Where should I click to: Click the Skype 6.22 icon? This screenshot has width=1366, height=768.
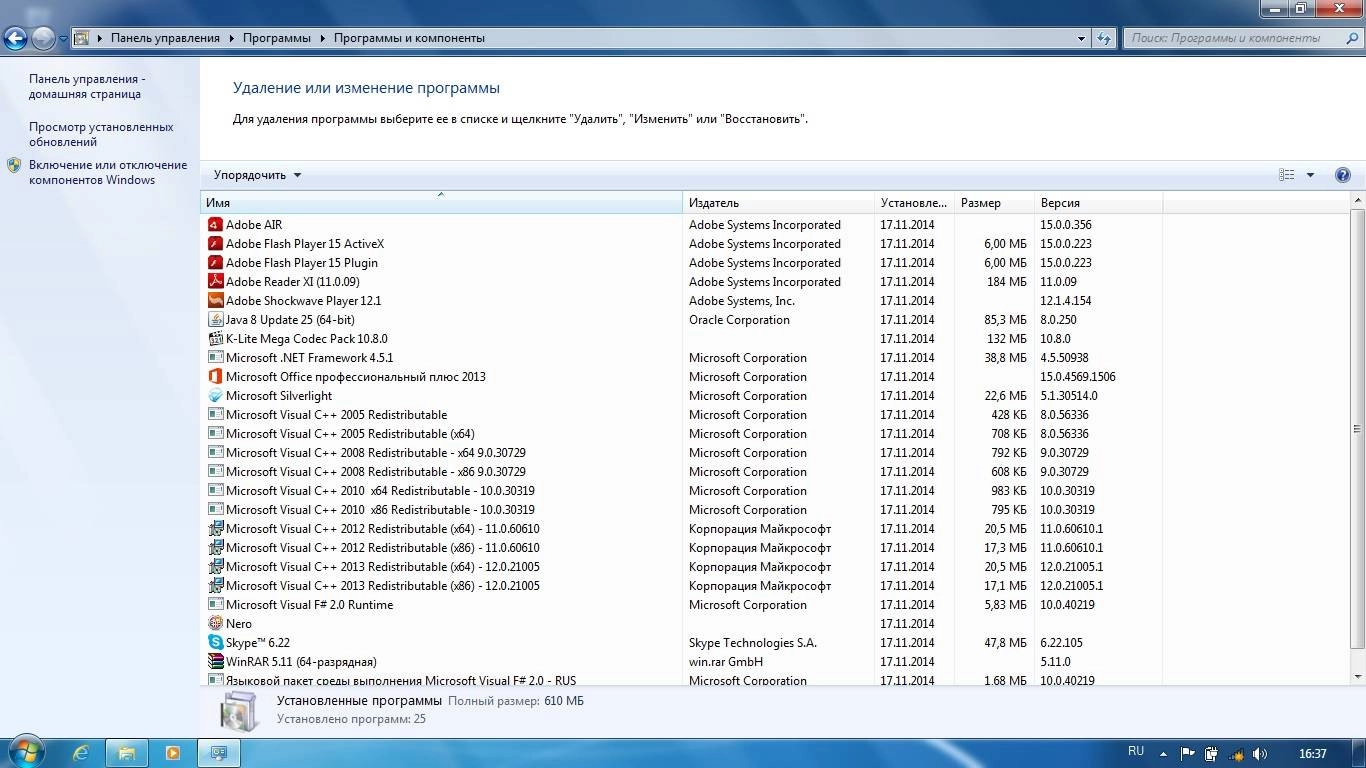(215, 643)
